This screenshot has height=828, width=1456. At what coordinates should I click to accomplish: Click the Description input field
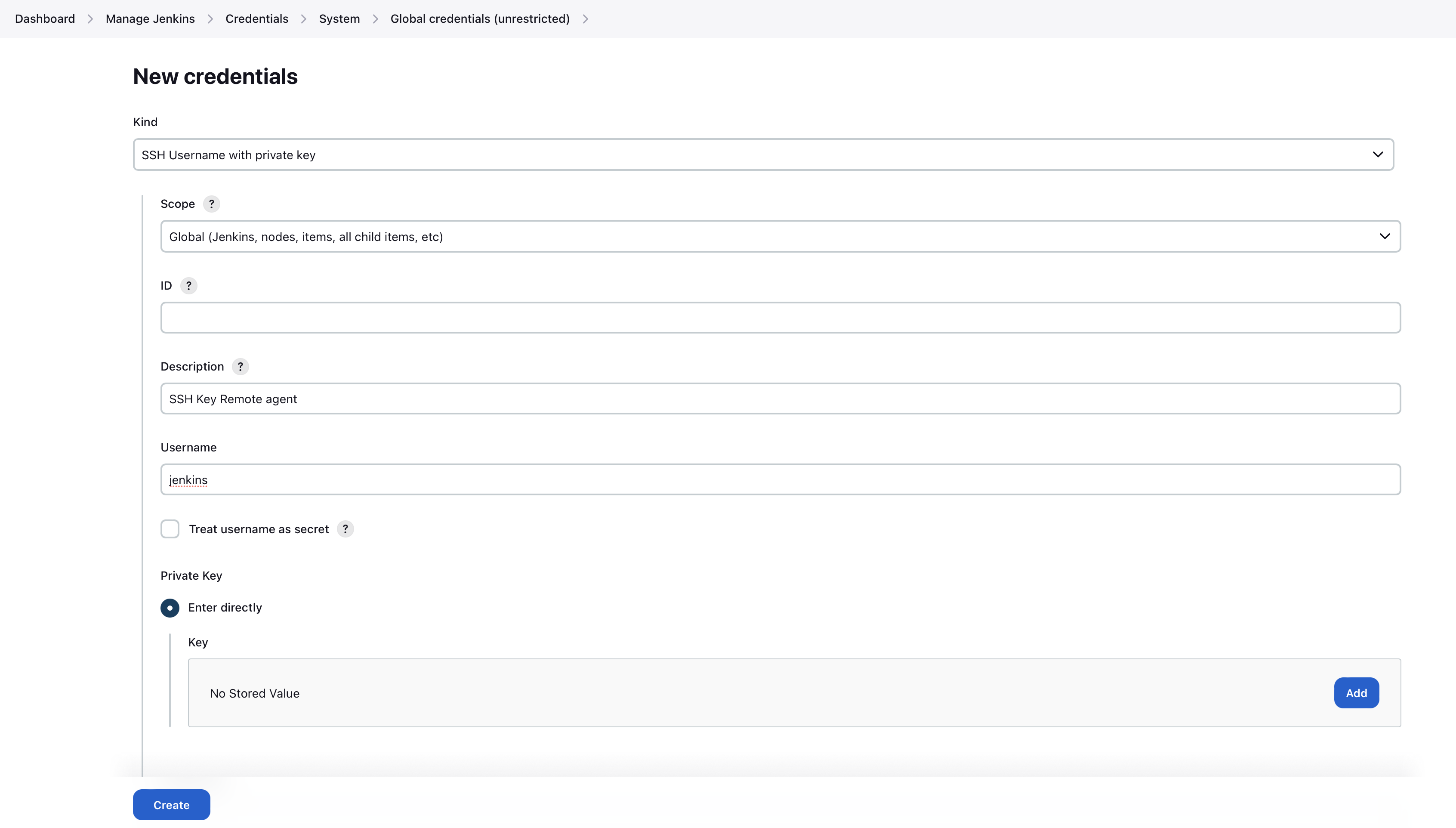click(780, 398)
